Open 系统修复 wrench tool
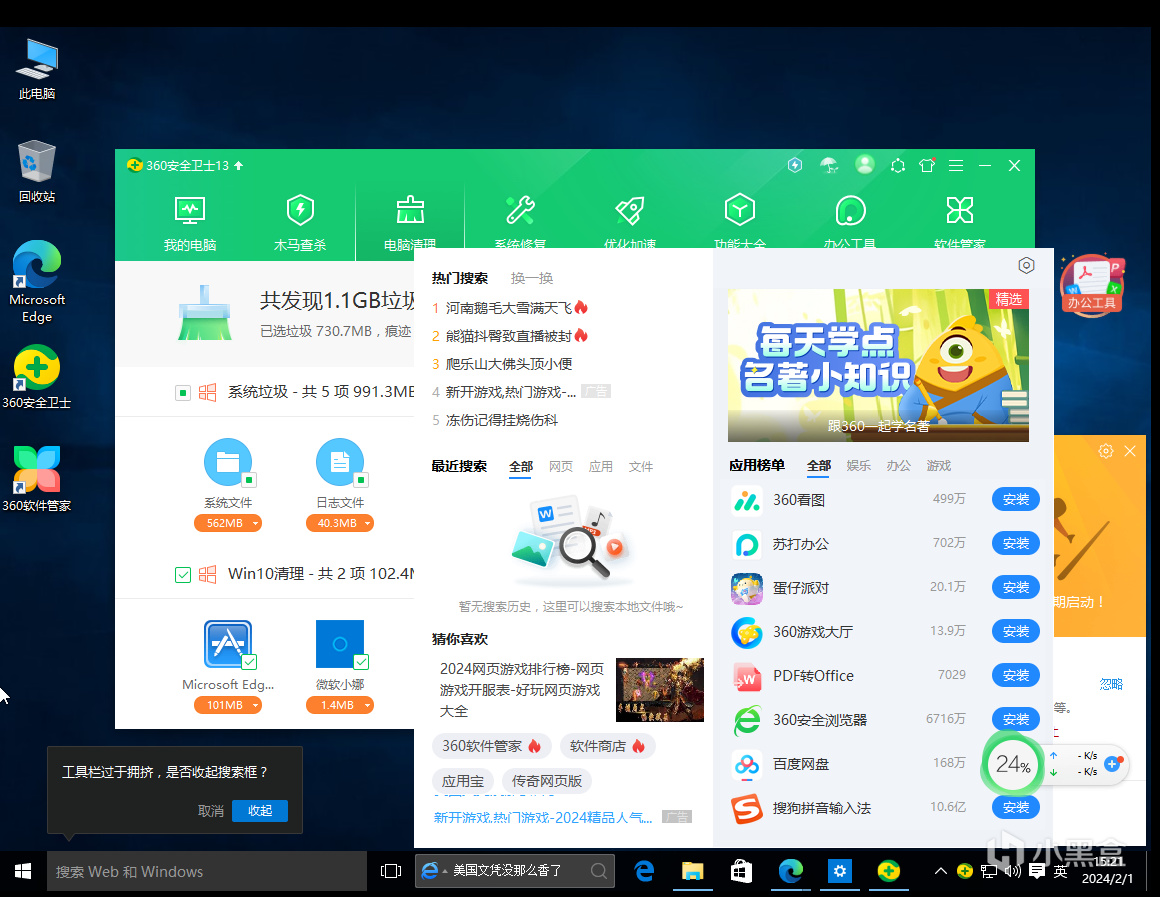1160x897 pixels. [x=520, y=223]
